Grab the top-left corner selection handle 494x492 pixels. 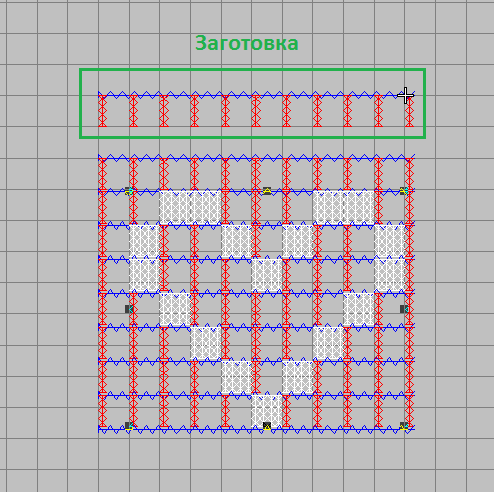coord(129,191)
